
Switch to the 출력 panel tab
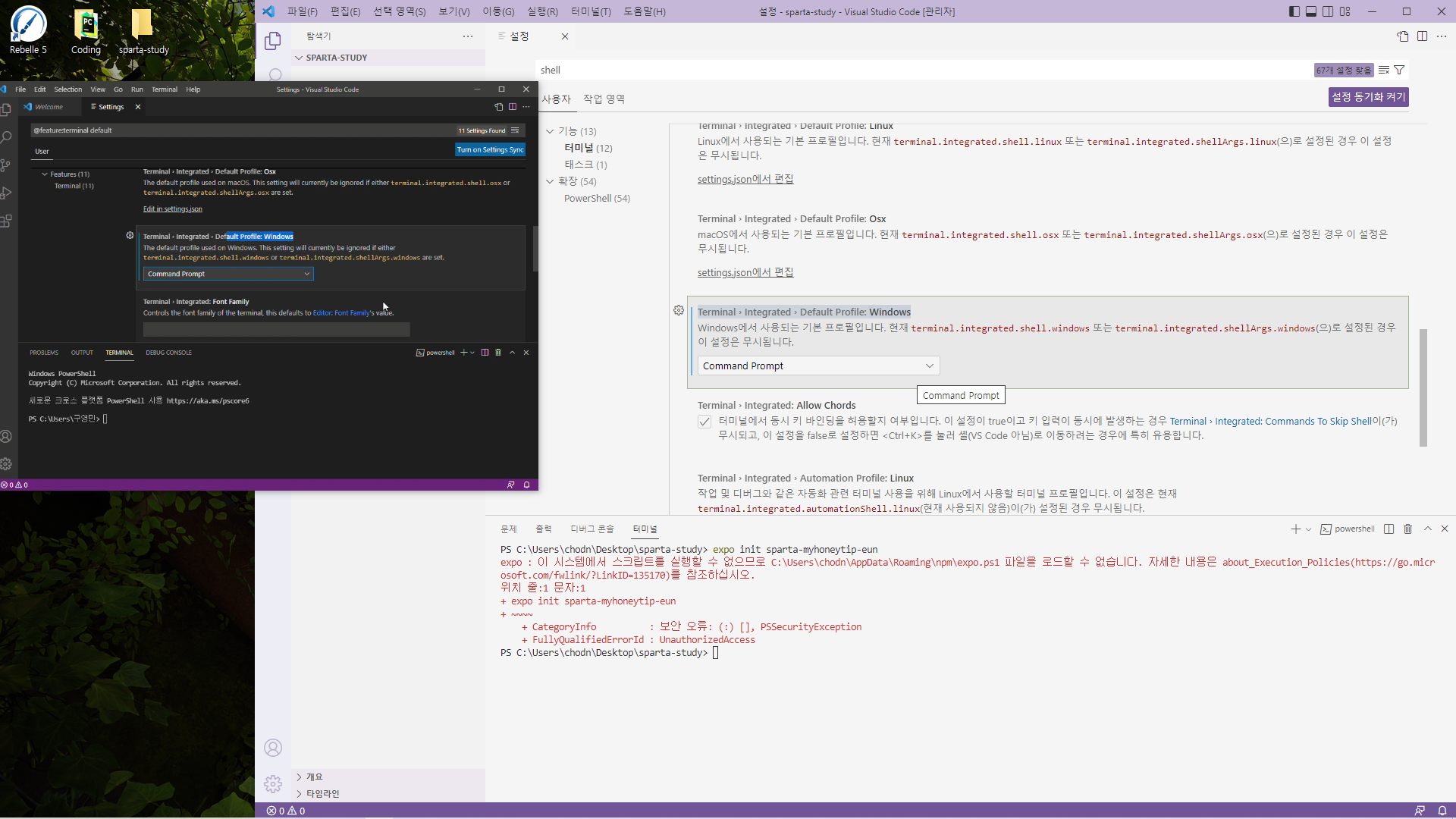click(x=544, y=529)
